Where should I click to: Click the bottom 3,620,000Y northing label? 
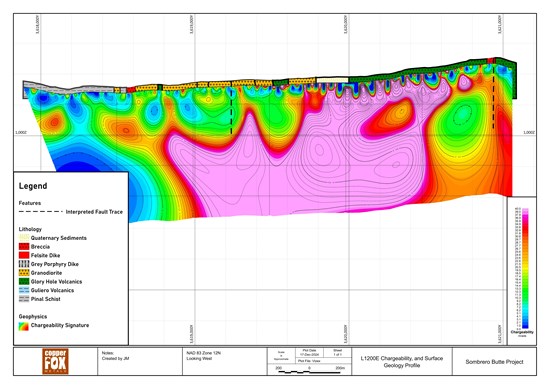346,334
